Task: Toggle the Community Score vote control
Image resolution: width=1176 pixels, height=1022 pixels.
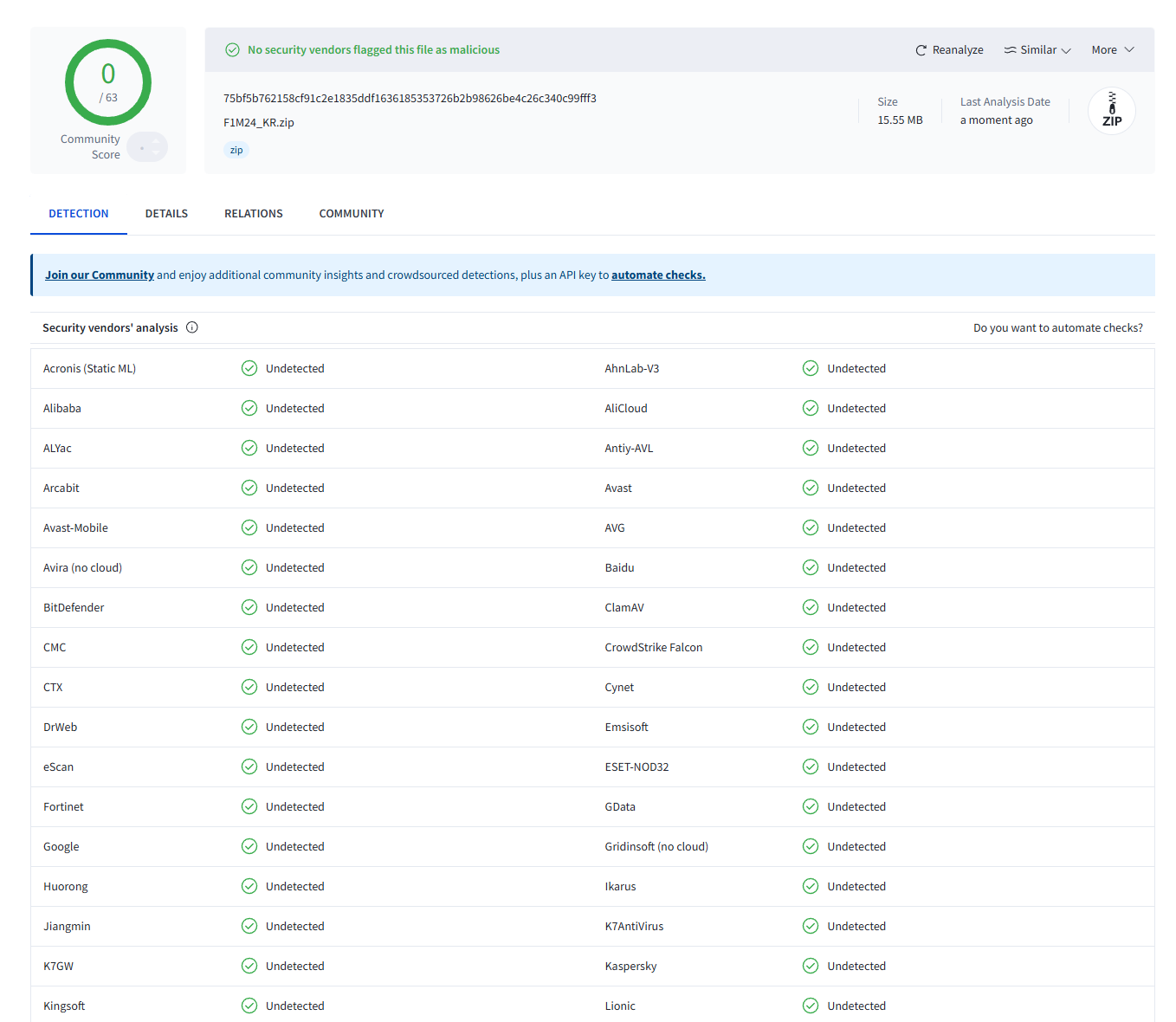Action: (x=147, y=147)
